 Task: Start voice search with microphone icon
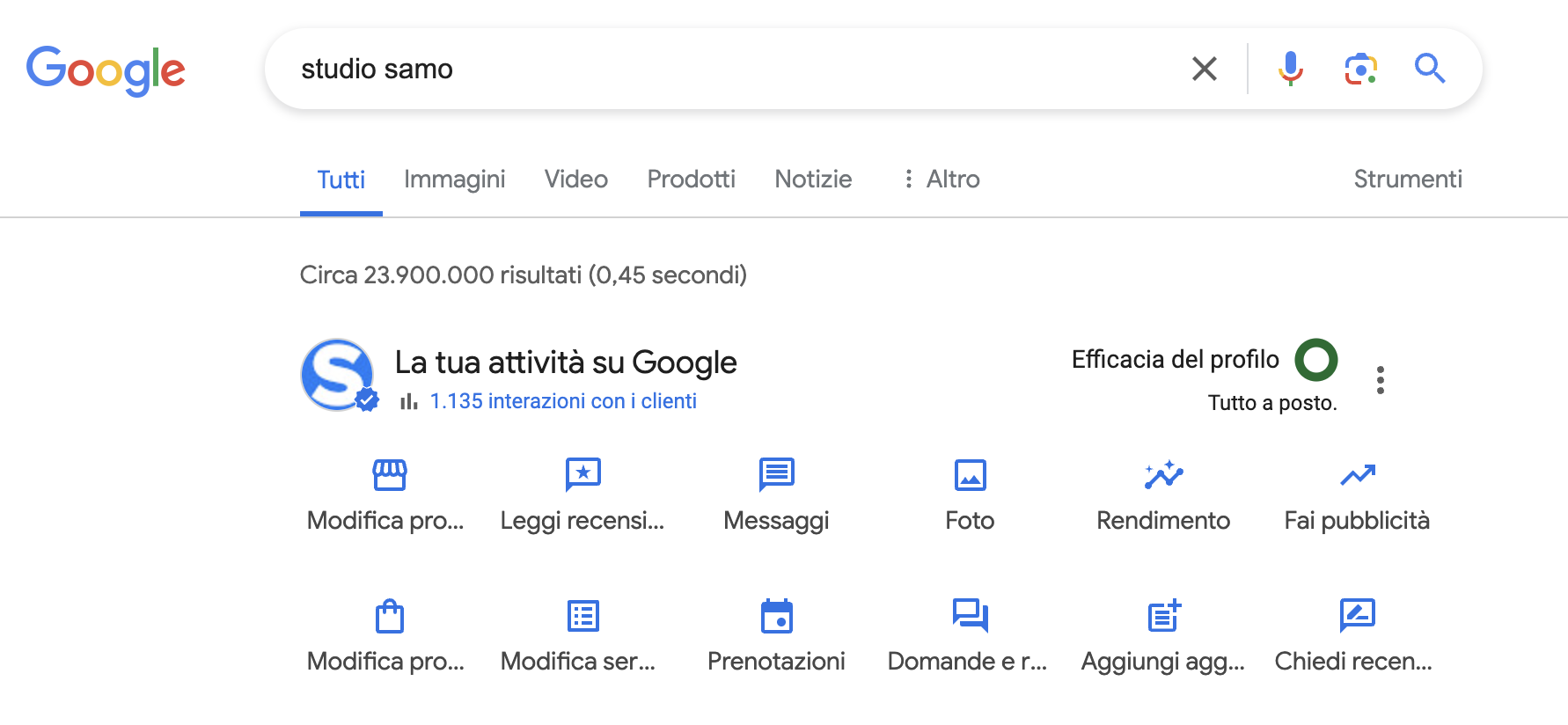(x=1290, y=69)
